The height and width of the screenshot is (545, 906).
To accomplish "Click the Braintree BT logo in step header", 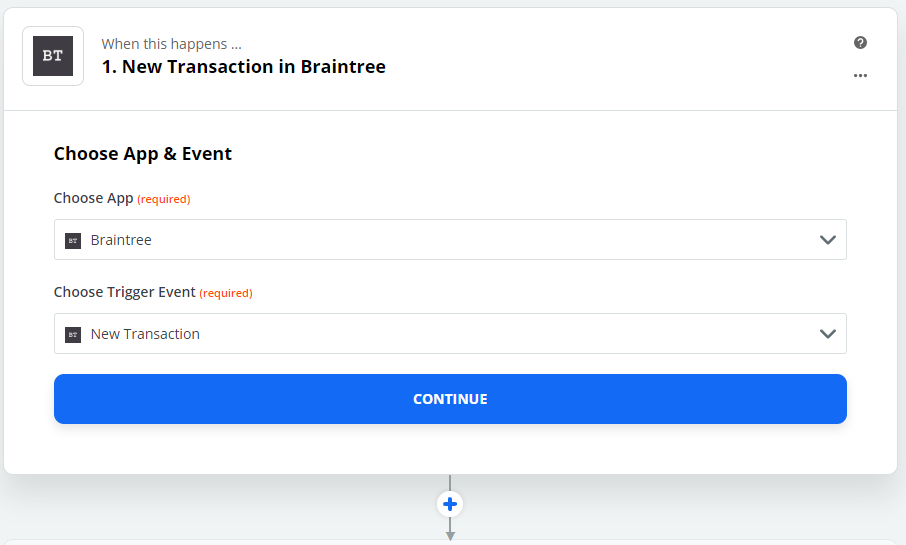I will (x=53, y=56).
